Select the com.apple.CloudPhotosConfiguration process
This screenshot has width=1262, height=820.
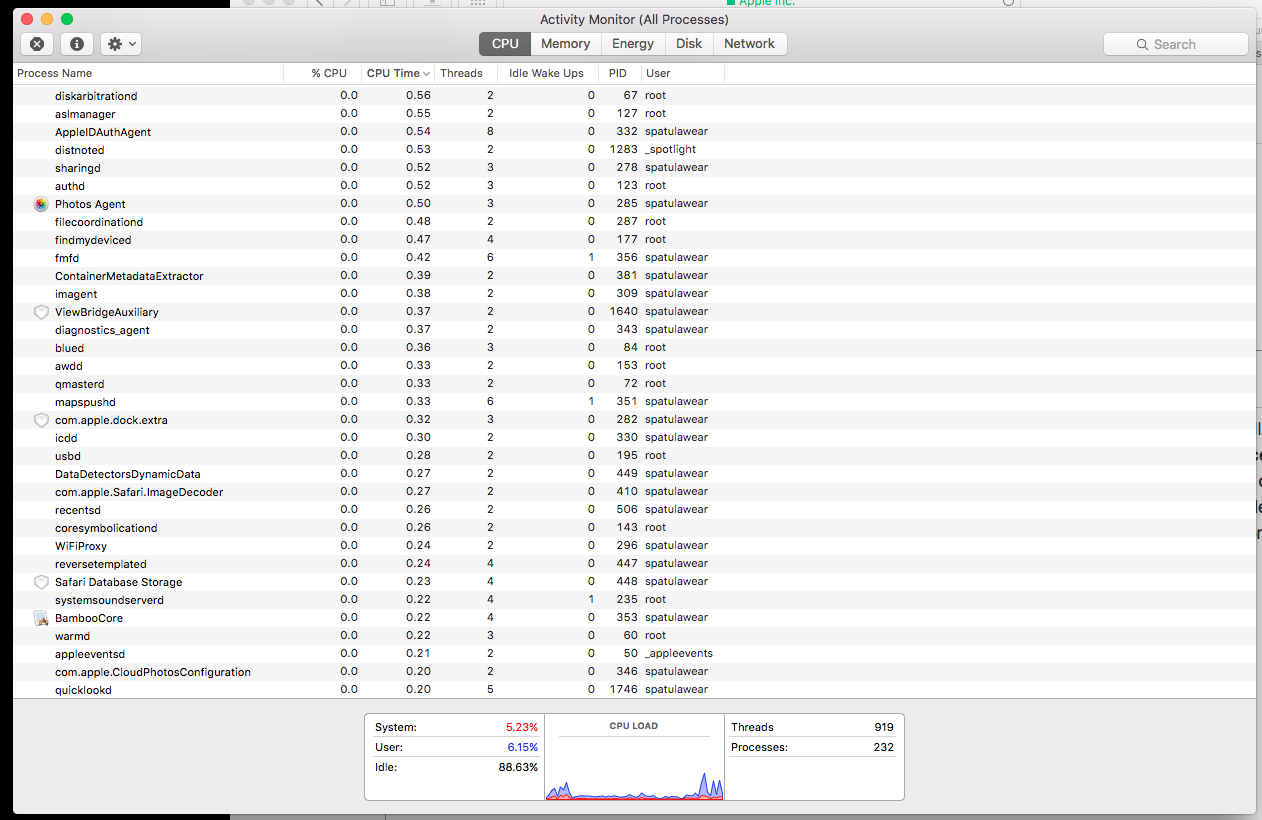tap(153, 672)
